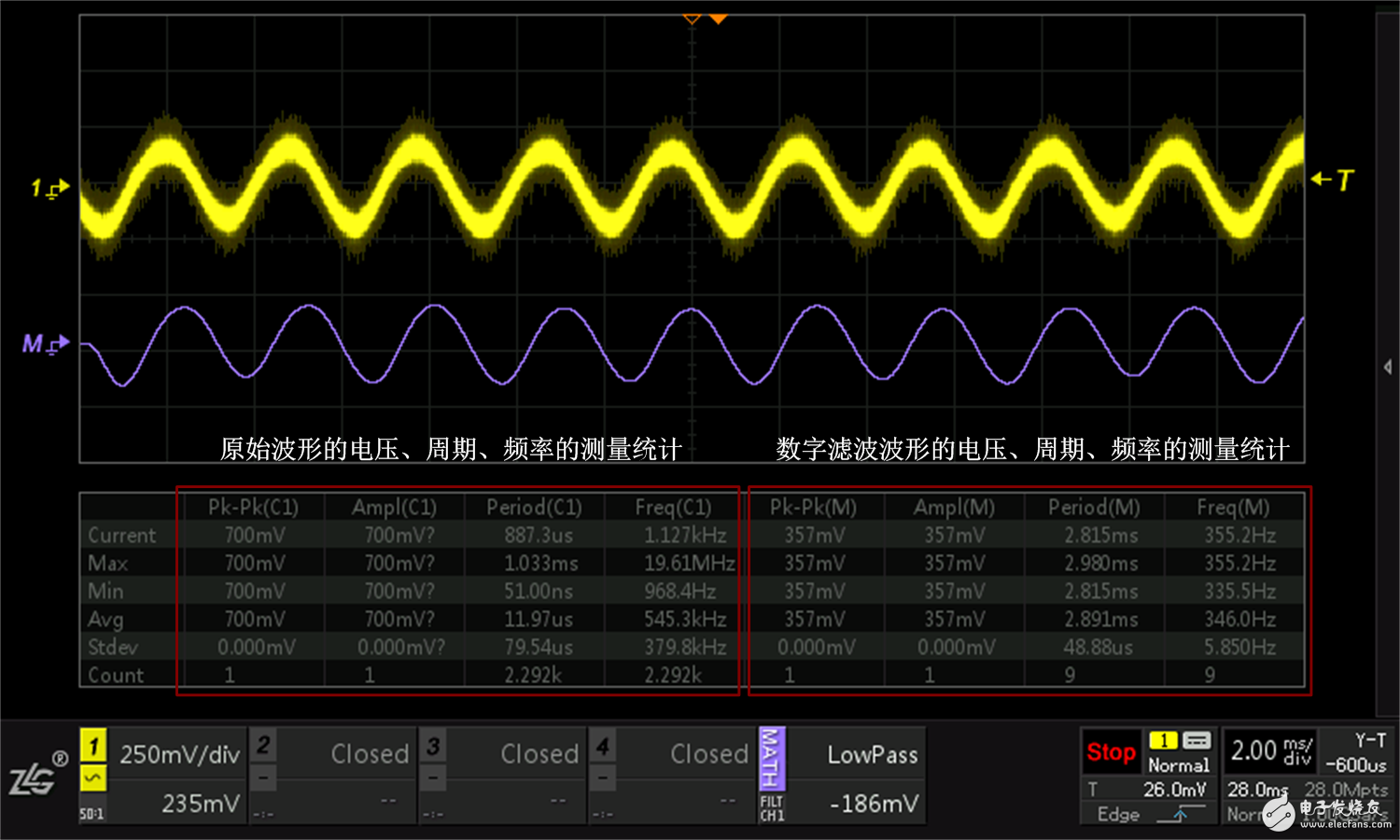Toggle the purple MATH channel button
Screen dimensions: 1400x840
click(771, 758)
